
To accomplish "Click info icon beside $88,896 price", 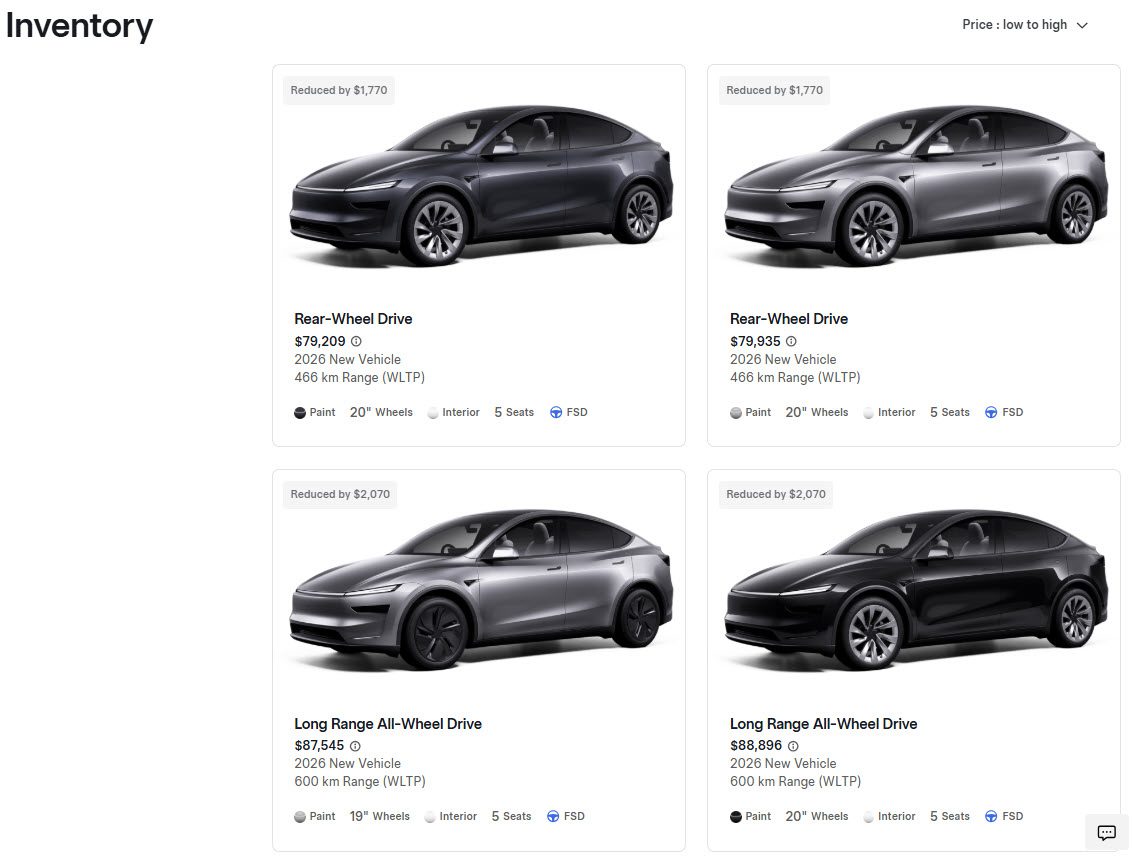I will (793, 746).
